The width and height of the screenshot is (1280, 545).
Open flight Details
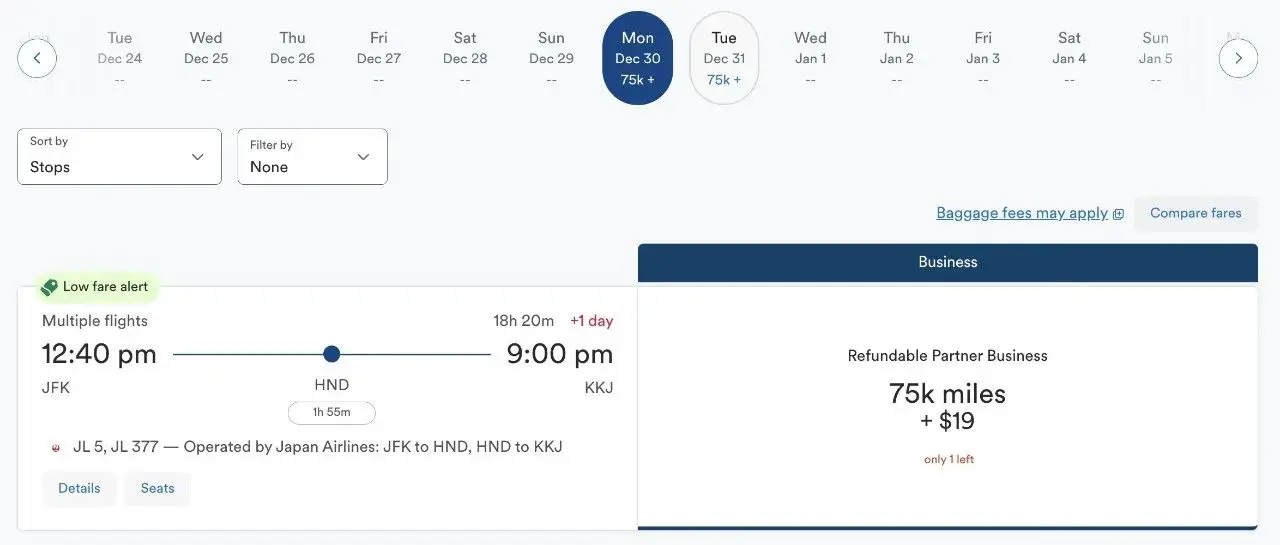(x=79, y=489)
